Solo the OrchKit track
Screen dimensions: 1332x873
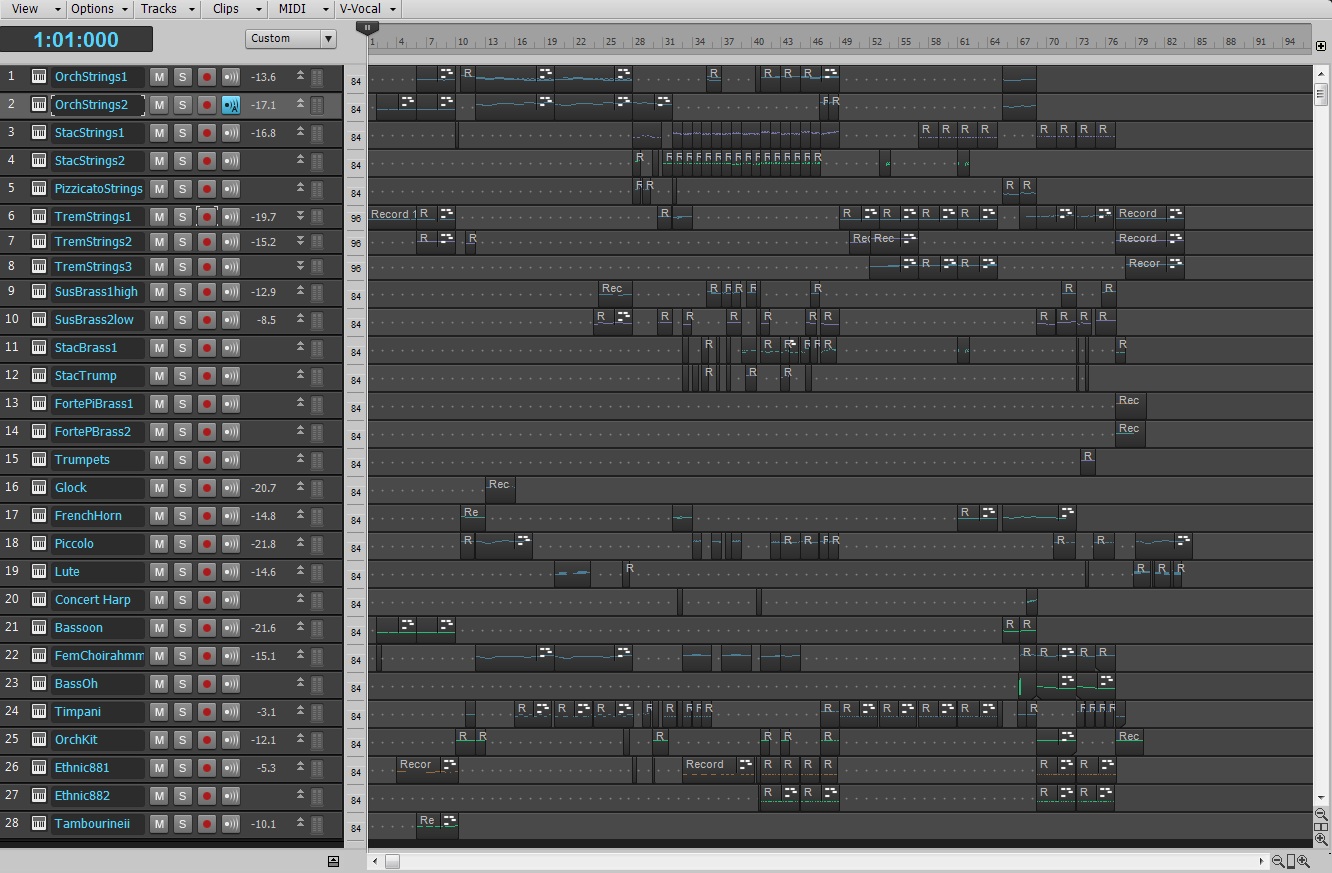tap(182, 740)
